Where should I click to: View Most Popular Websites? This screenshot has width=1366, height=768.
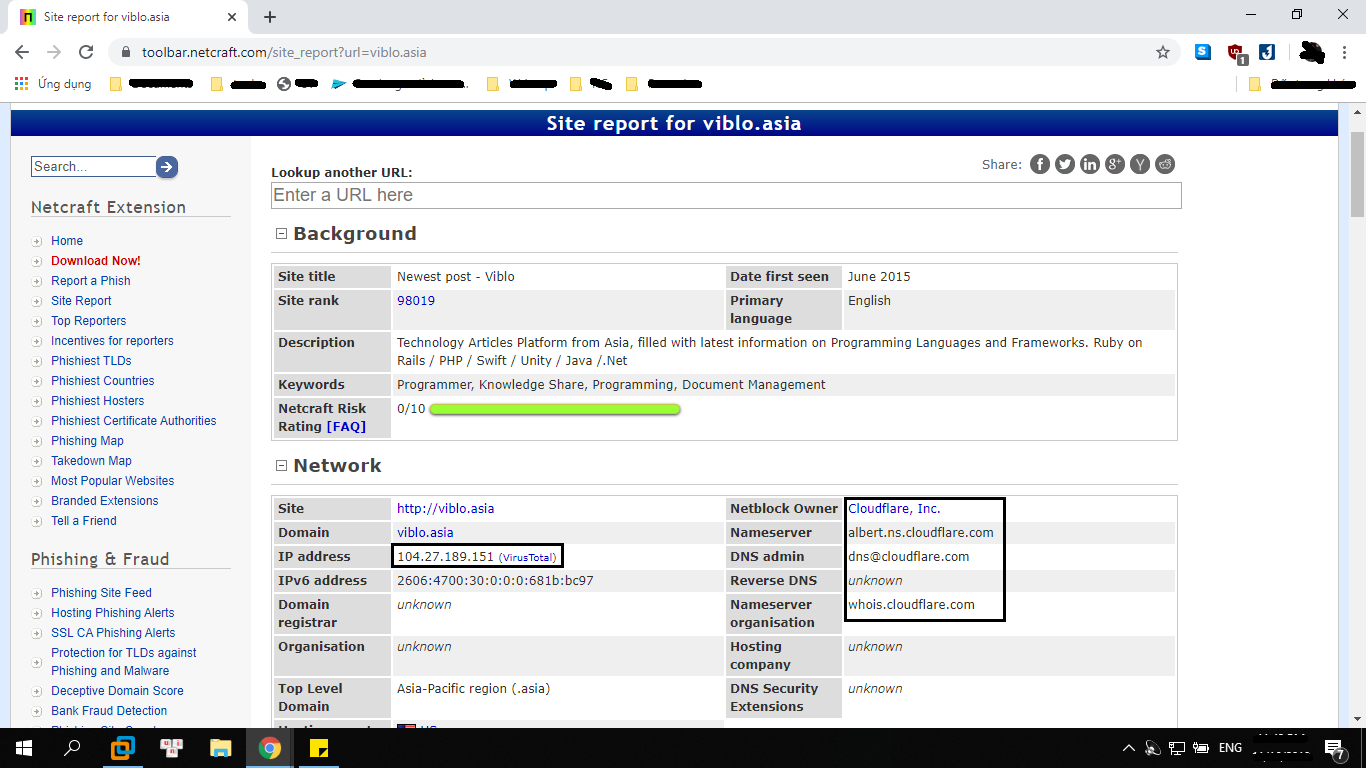(113, 481)
